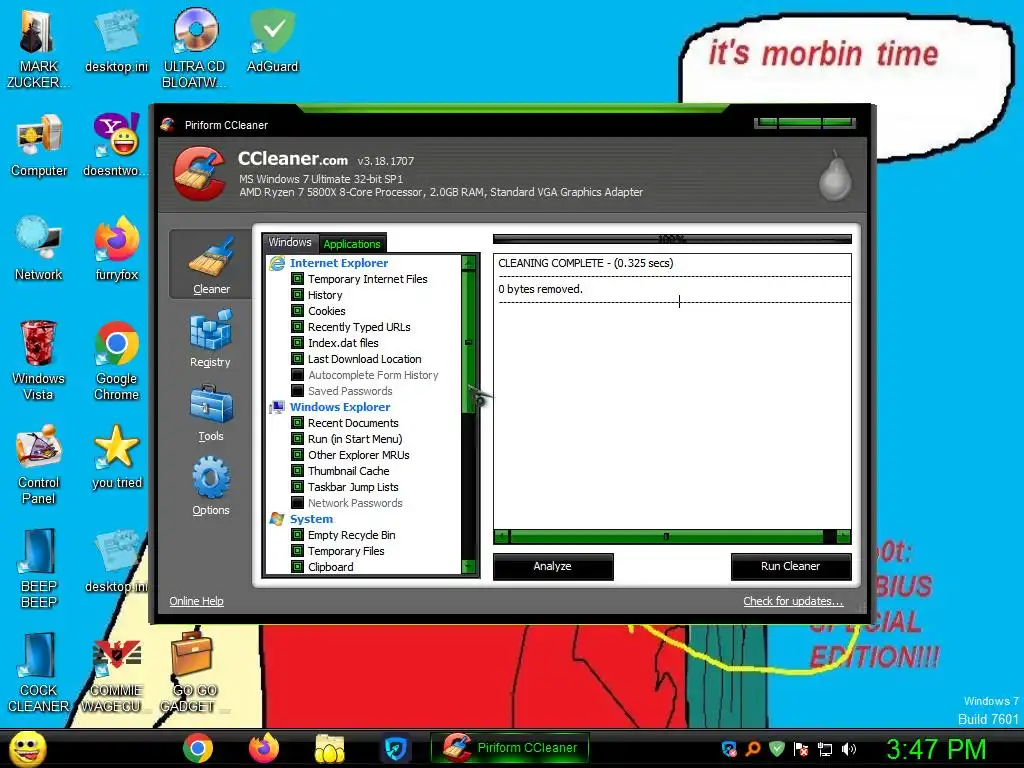Toggle the Recently Typed URLs checkbox
Screen dimensions: 1024x768
pos(297,327)
